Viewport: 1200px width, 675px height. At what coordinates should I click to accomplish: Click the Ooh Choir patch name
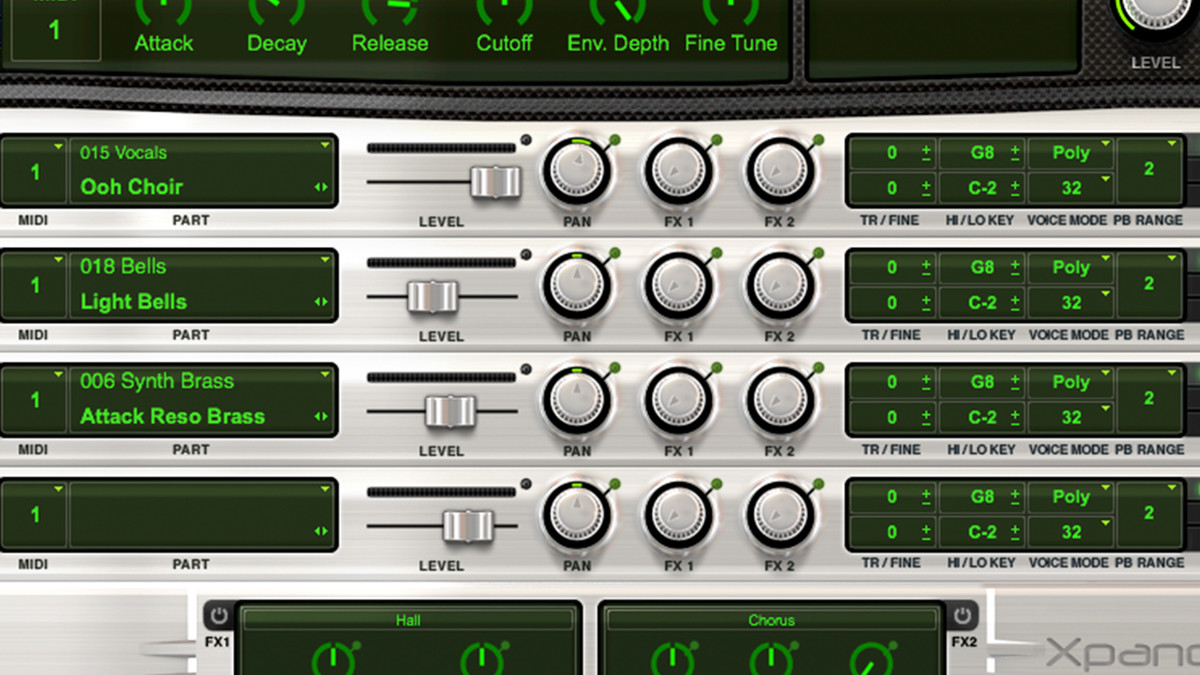[131, 187]
